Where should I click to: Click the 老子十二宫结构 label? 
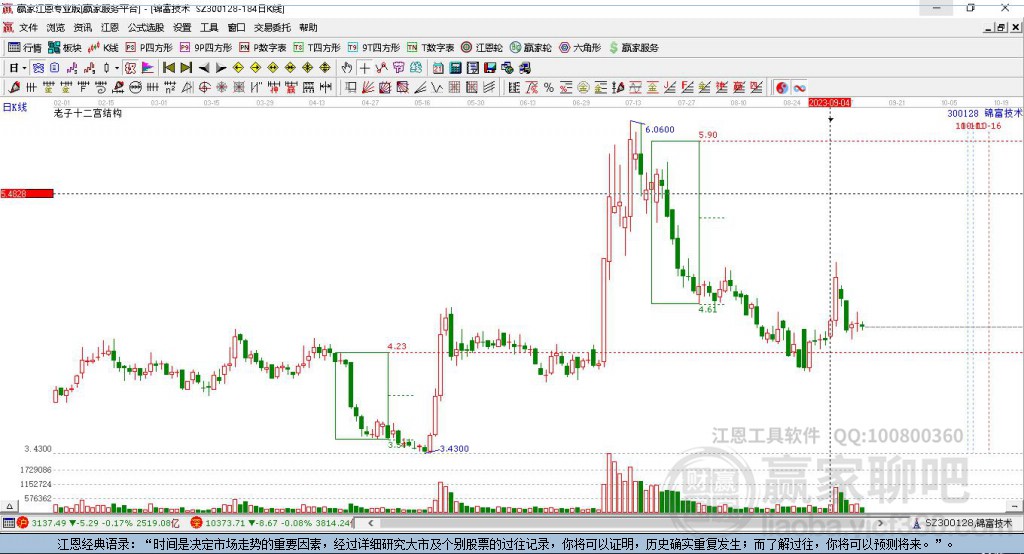click(x=88, y=113)
